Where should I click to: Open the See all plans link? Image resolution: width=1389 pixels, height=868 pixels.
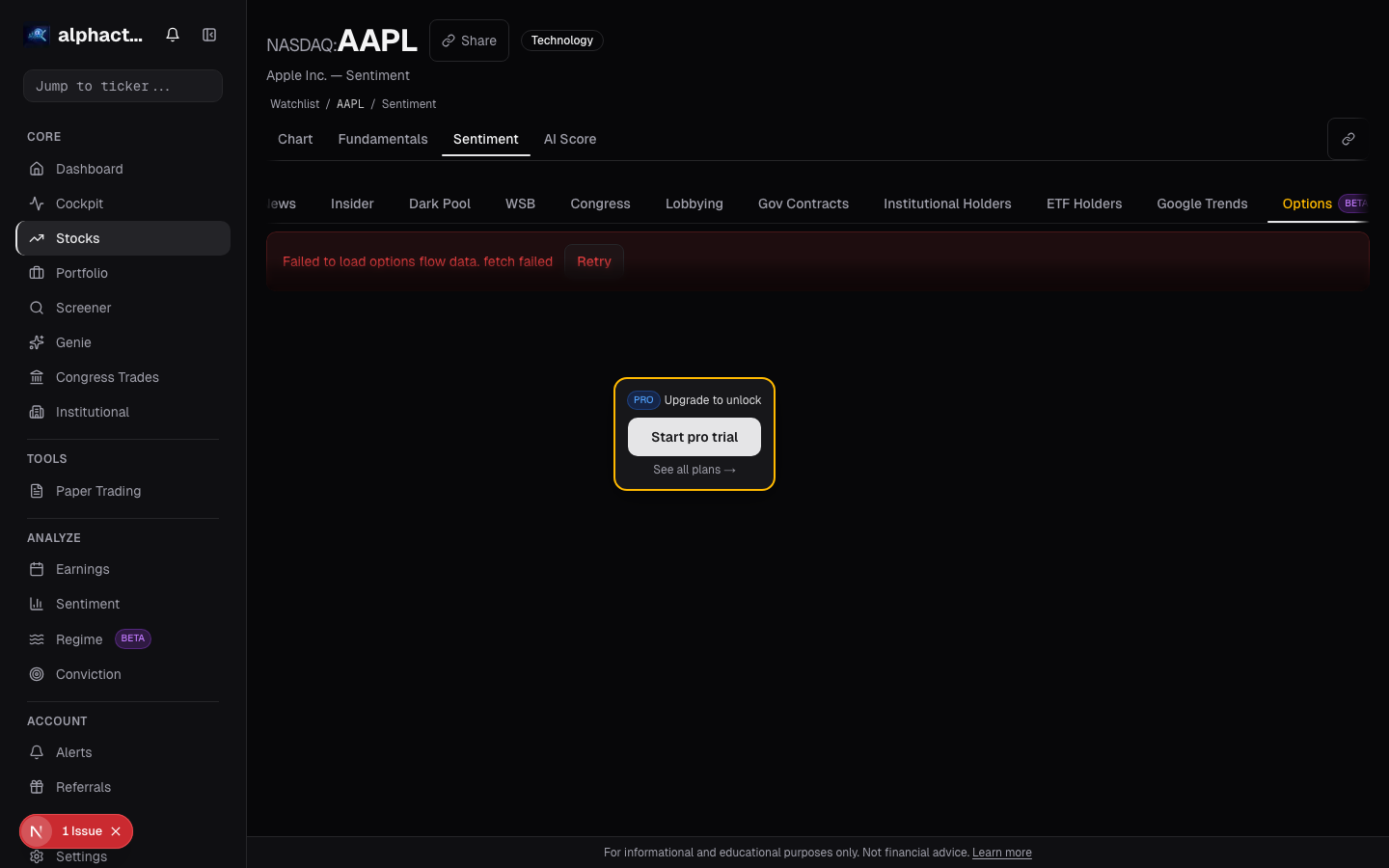(694, 470)
